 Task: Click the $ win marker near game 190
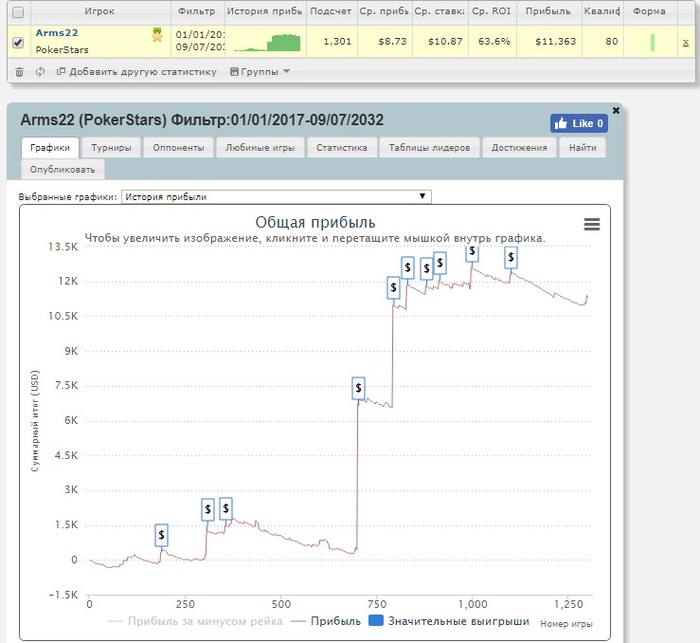[x=161, y=534]
